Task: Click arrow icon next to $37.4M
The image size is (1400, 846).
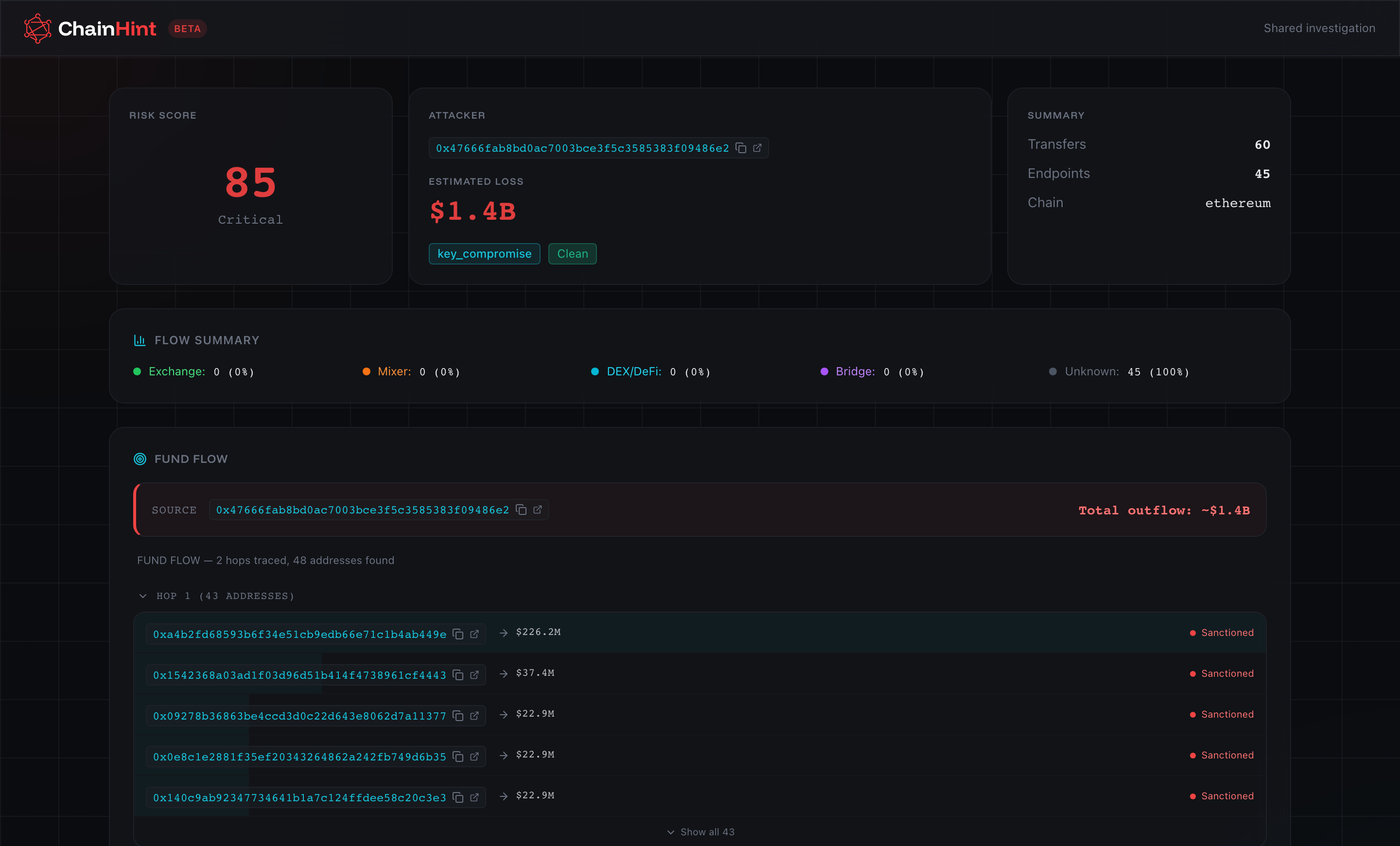Action: tap(504, 674)
